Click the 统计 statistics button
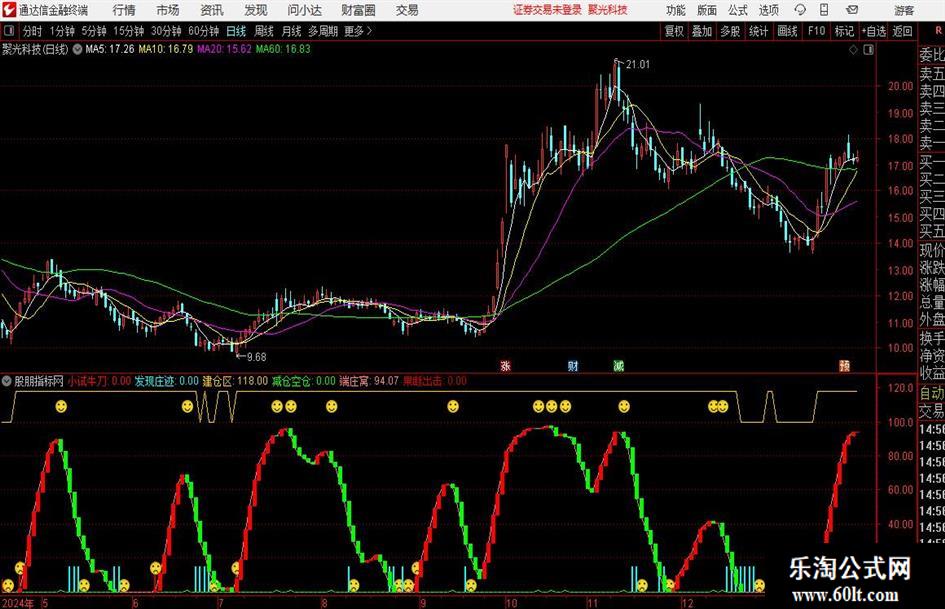945x609 pixels. pos(758,31)
